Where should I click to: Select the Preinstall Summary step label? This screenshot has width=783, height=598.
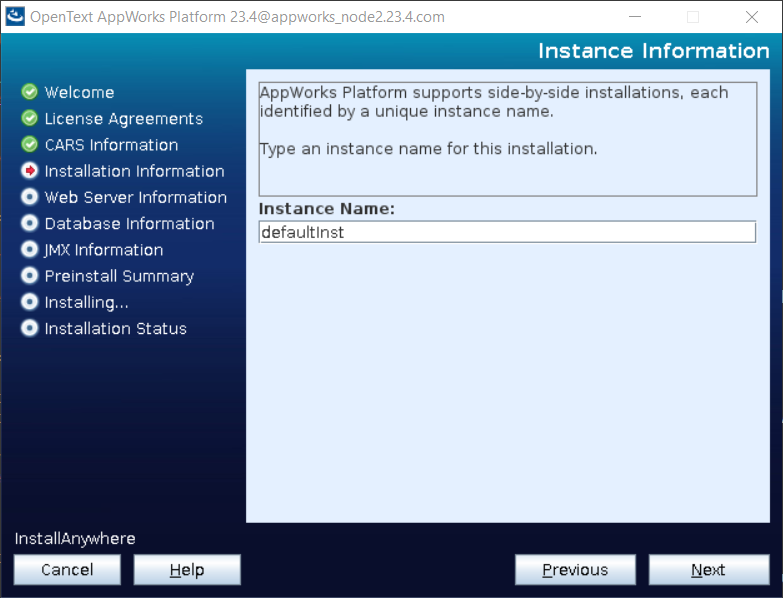tap(119, 276)
